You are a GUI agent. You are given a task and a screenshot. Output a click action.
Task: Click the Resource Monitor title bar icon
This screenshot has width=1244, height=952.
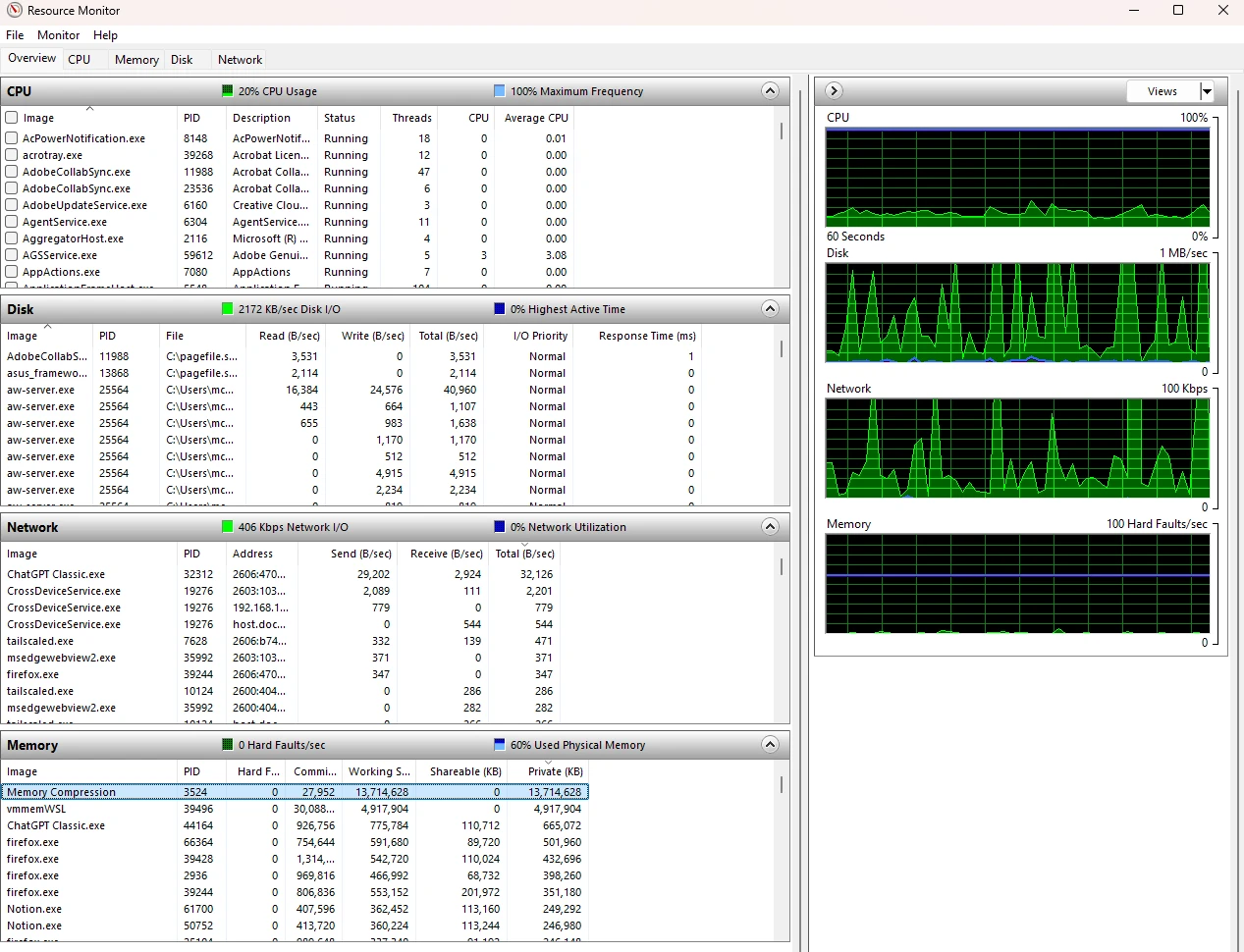[14, 11]
